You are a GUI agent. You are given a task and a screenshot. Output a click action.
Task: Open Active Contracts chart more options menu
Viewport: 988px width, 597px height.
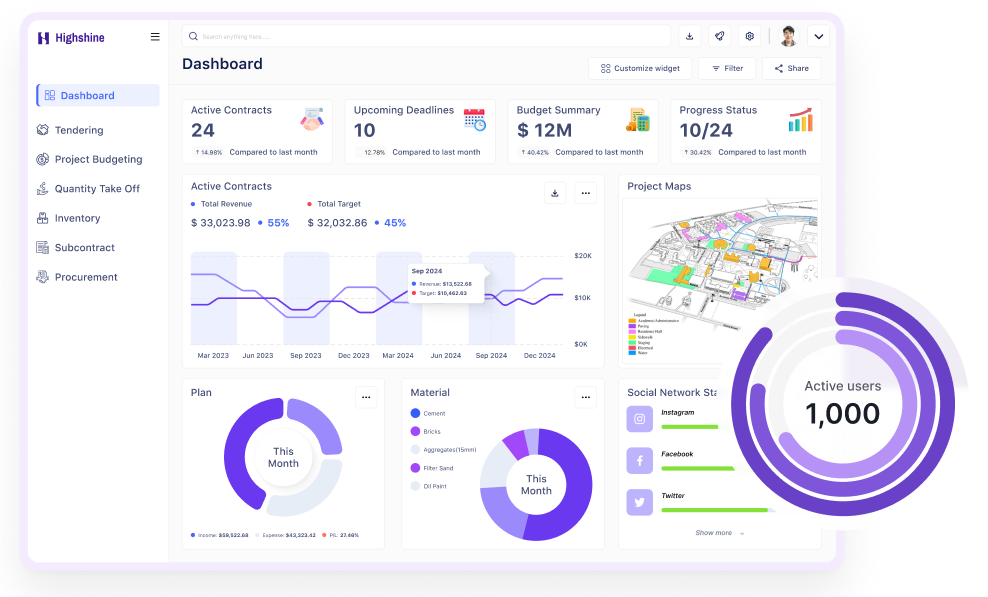click(x=585, y=193)
